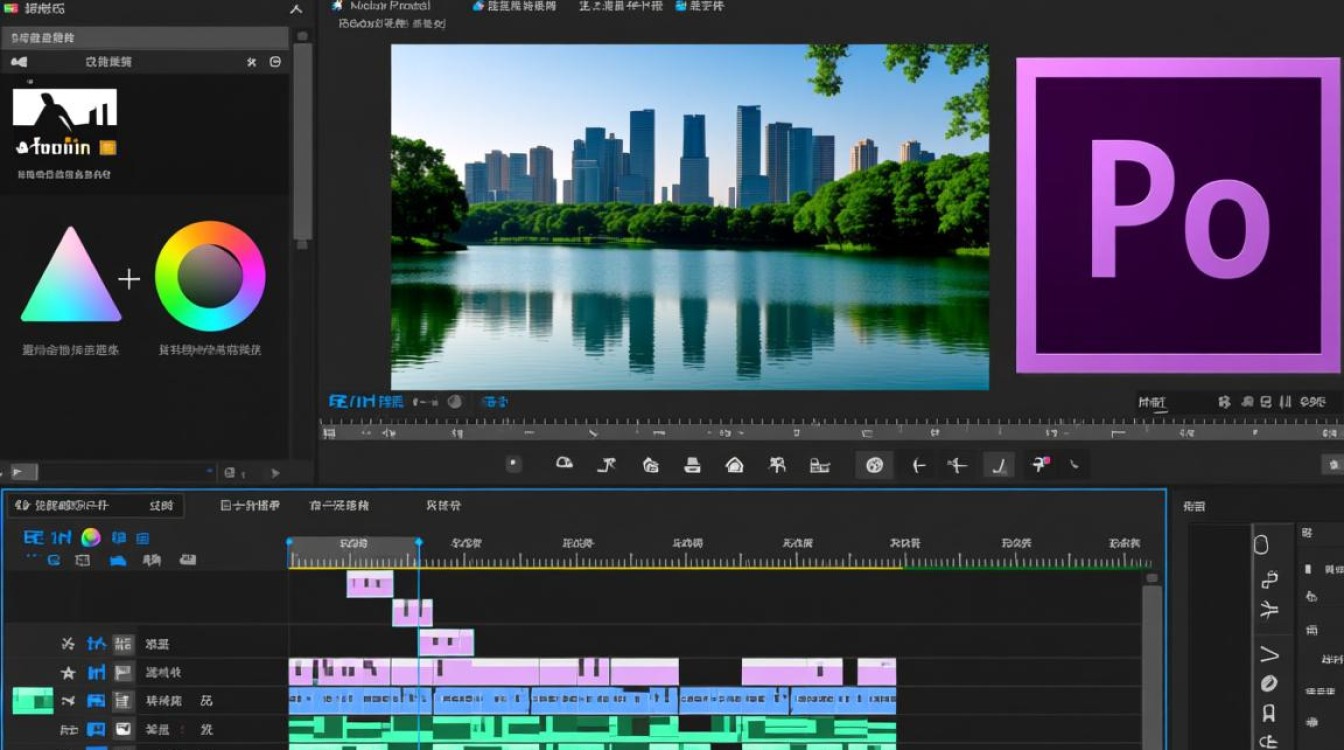
Task: Click the left panel vertical scrollbar
Action: click(302, 140)
